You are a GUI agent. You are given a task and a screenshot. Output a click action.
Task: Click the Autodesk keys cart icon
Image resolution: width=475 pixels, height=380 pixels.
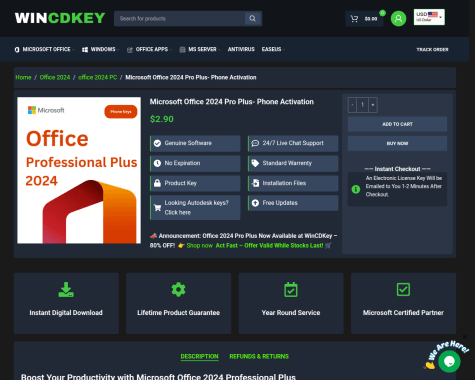point(157,208)
